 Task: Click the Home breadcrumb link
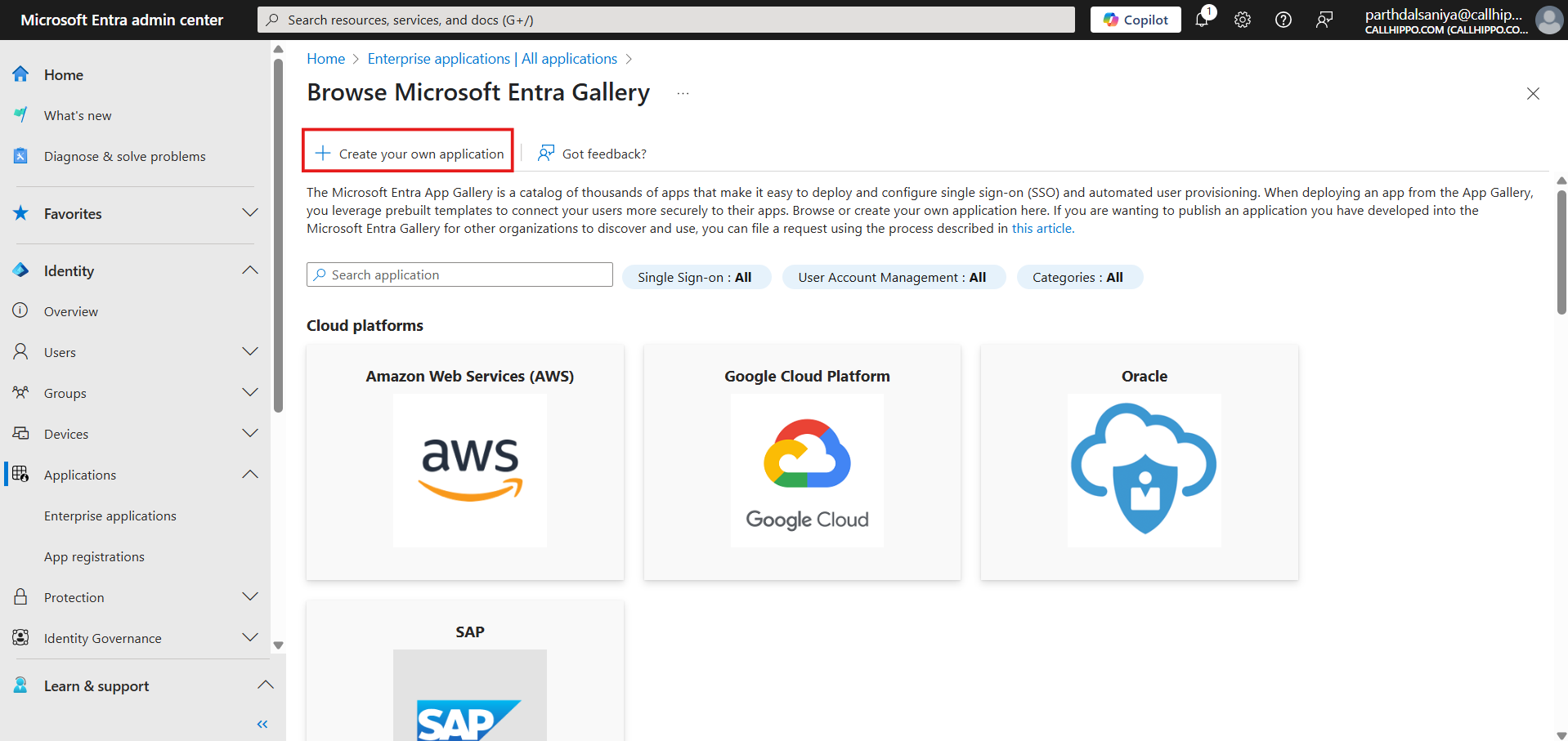point(325,59)
